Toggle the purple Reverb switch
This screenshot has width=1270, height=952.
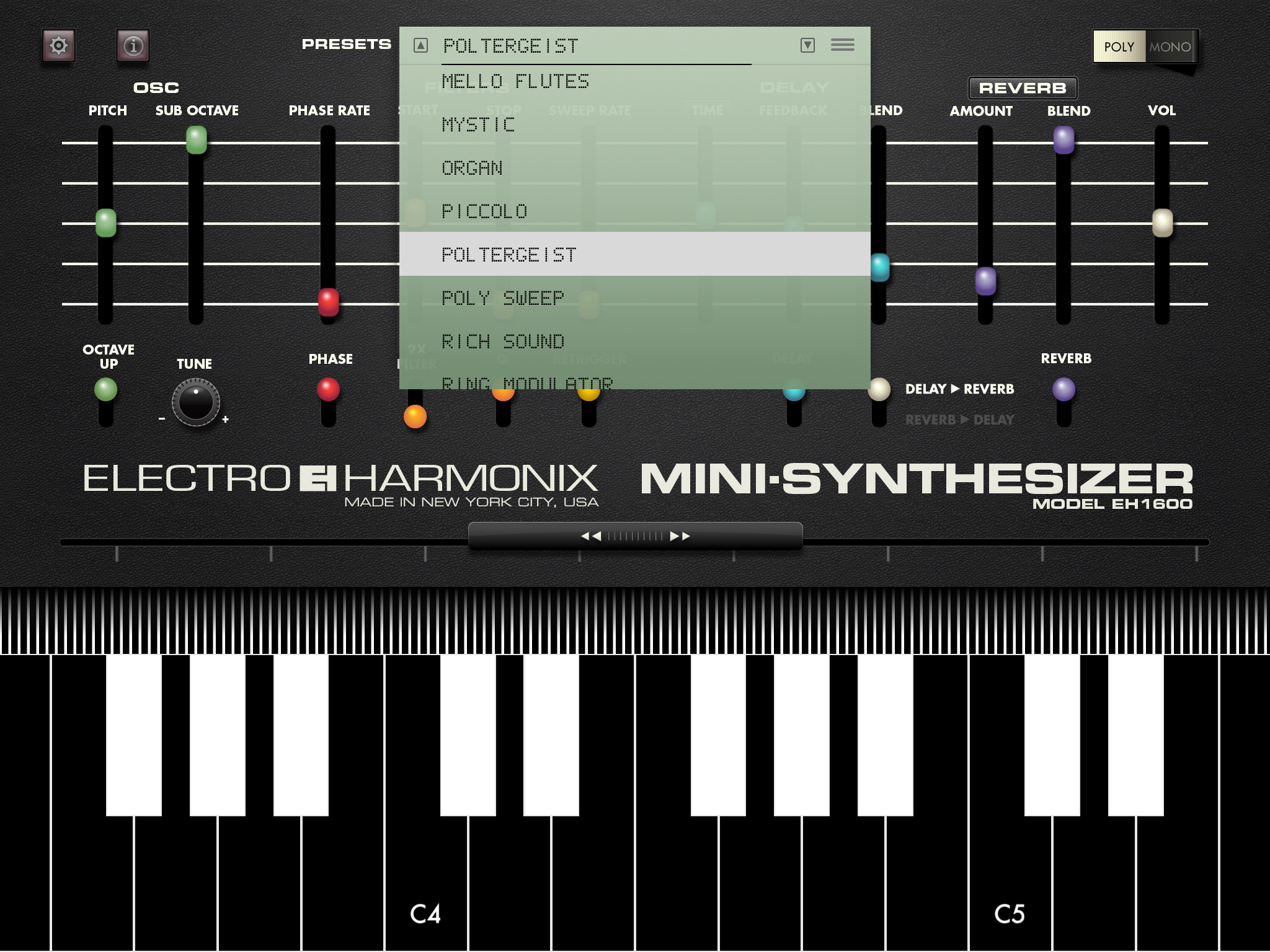1064,390
